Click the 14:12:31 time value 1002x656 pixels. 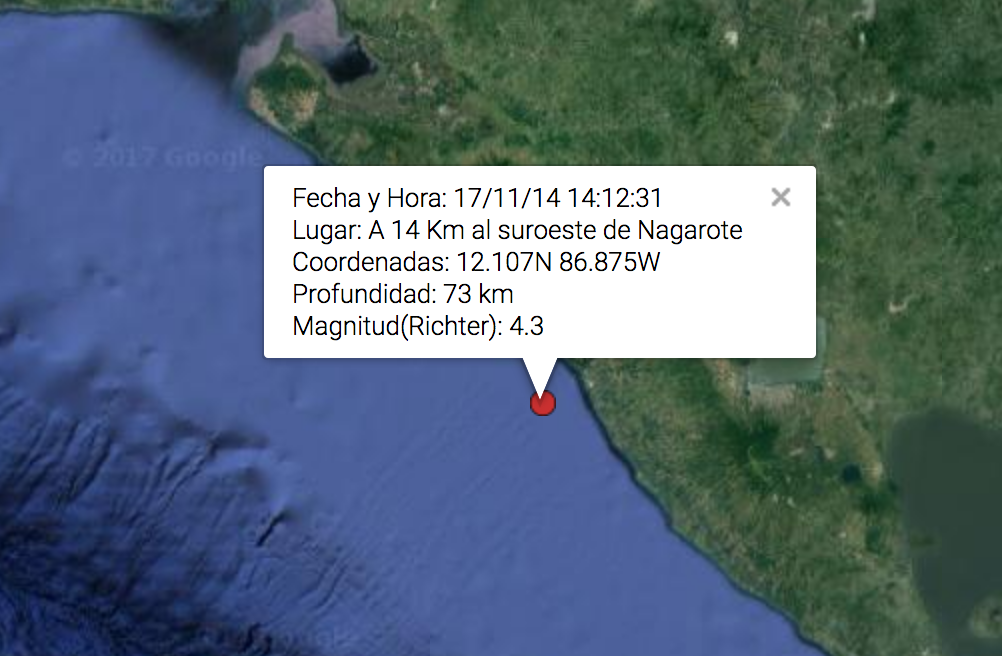point(614,198)
